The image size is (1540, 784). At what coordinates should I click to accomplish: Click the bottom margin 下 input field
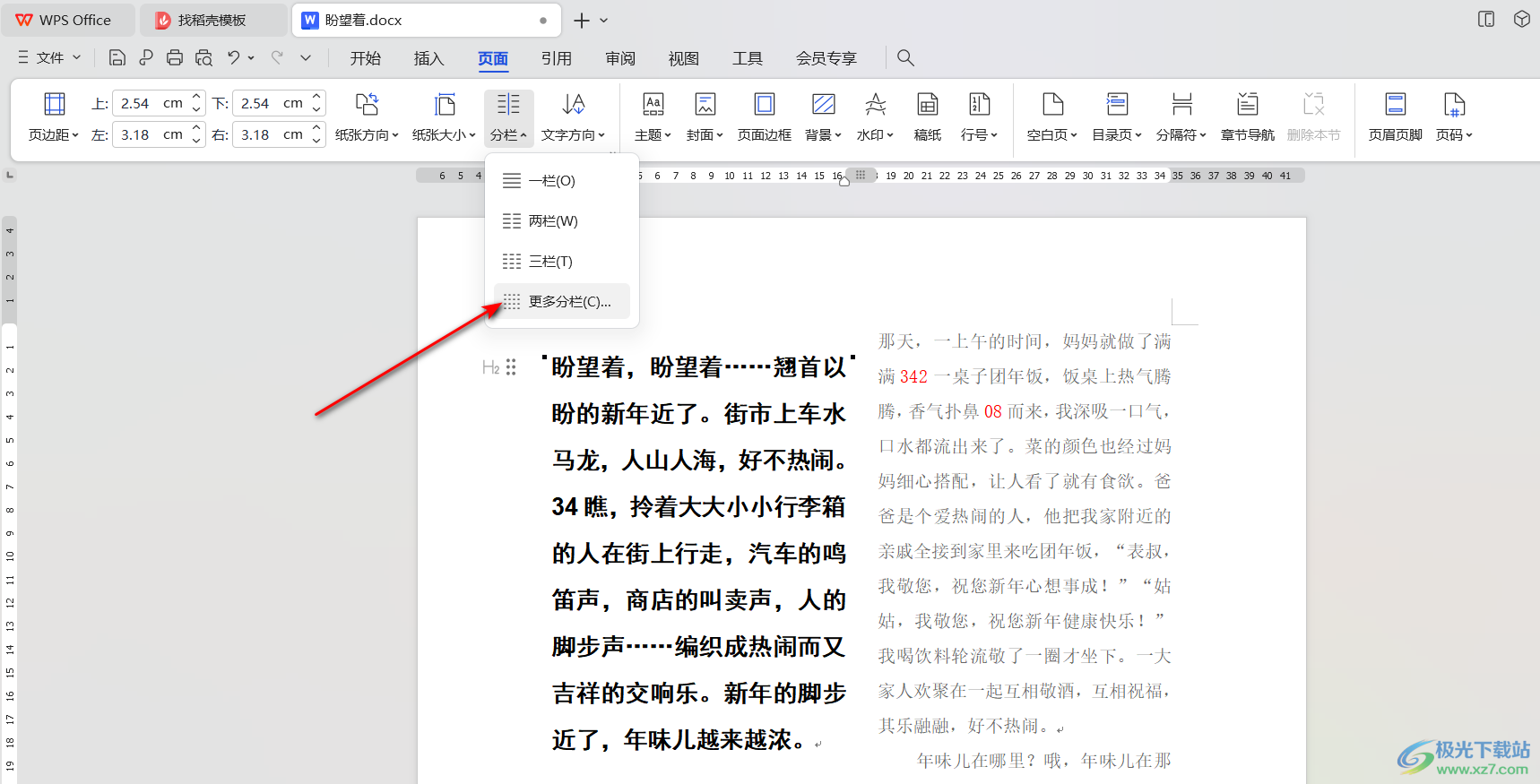pos(271,103)
